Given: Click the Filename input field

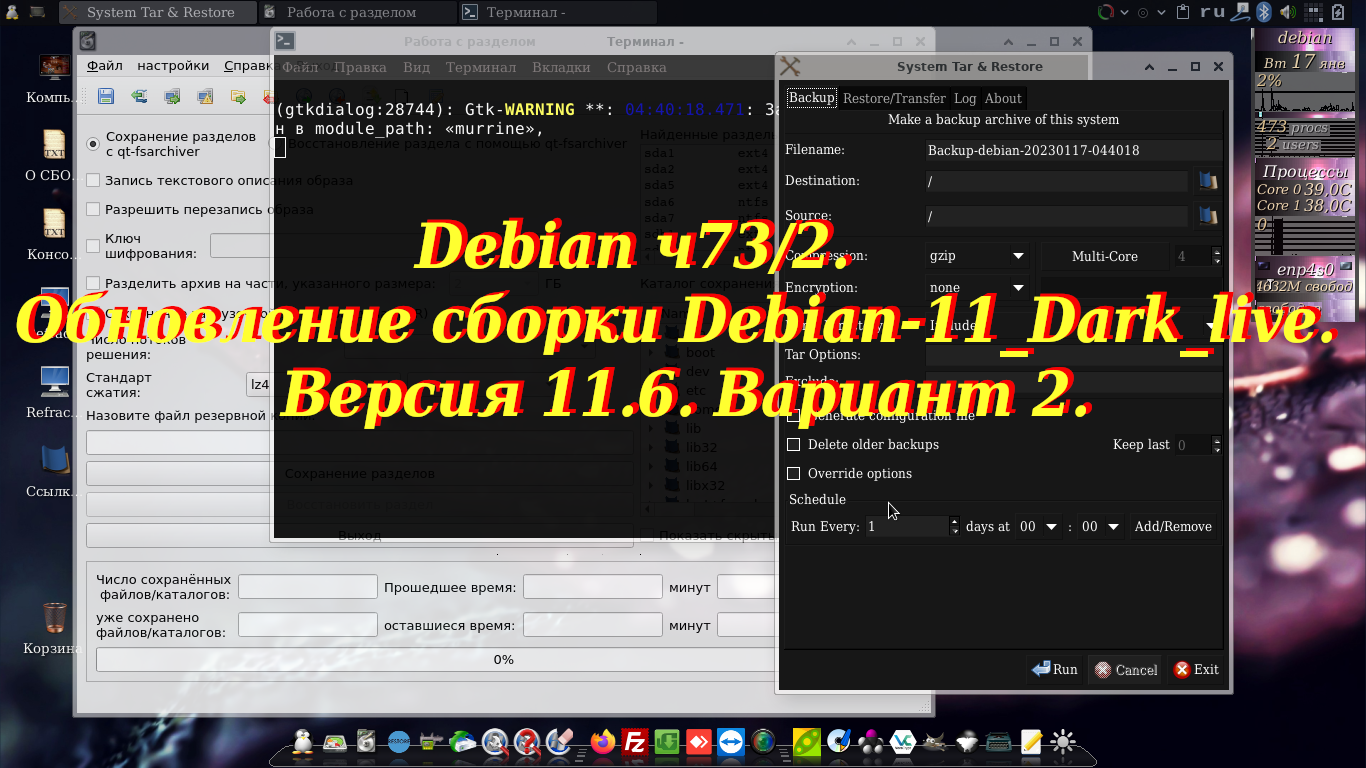Looking at the screenshot, I should coord(1073,150).
